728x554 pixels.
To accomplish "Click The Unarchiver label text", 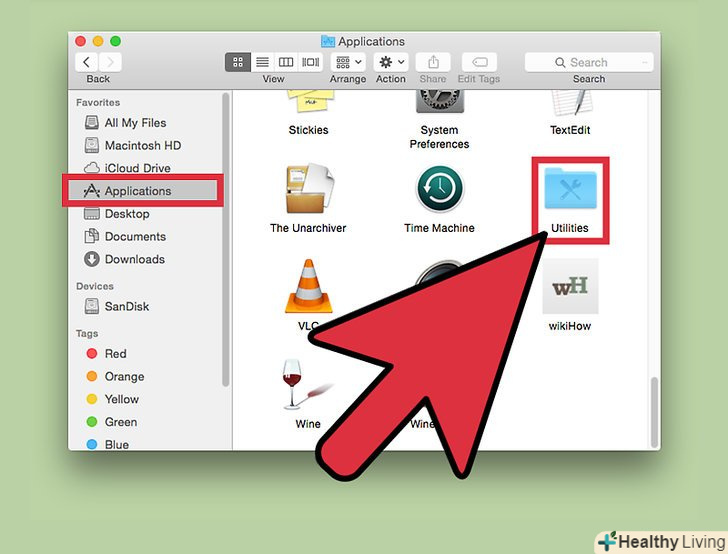I will [x=308, y=228].
